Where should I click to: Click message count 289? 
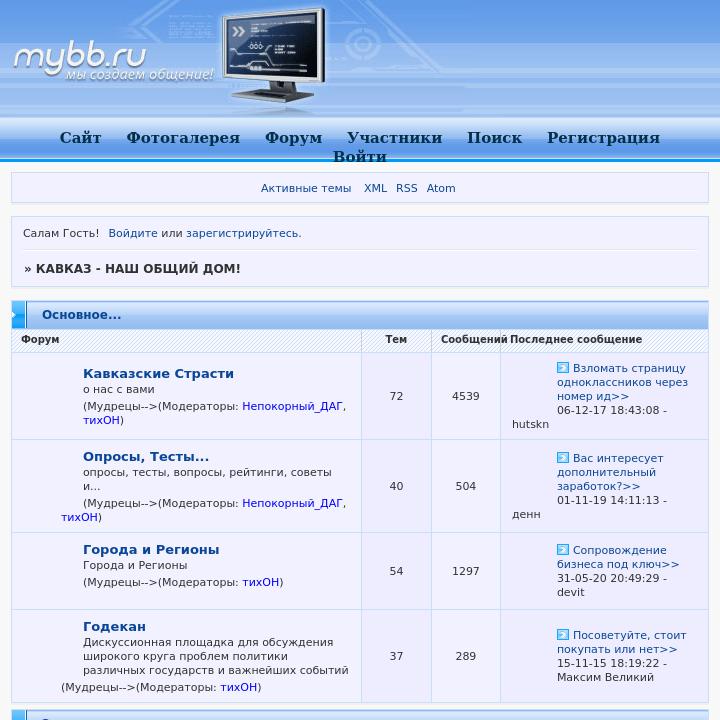point(466,656)
